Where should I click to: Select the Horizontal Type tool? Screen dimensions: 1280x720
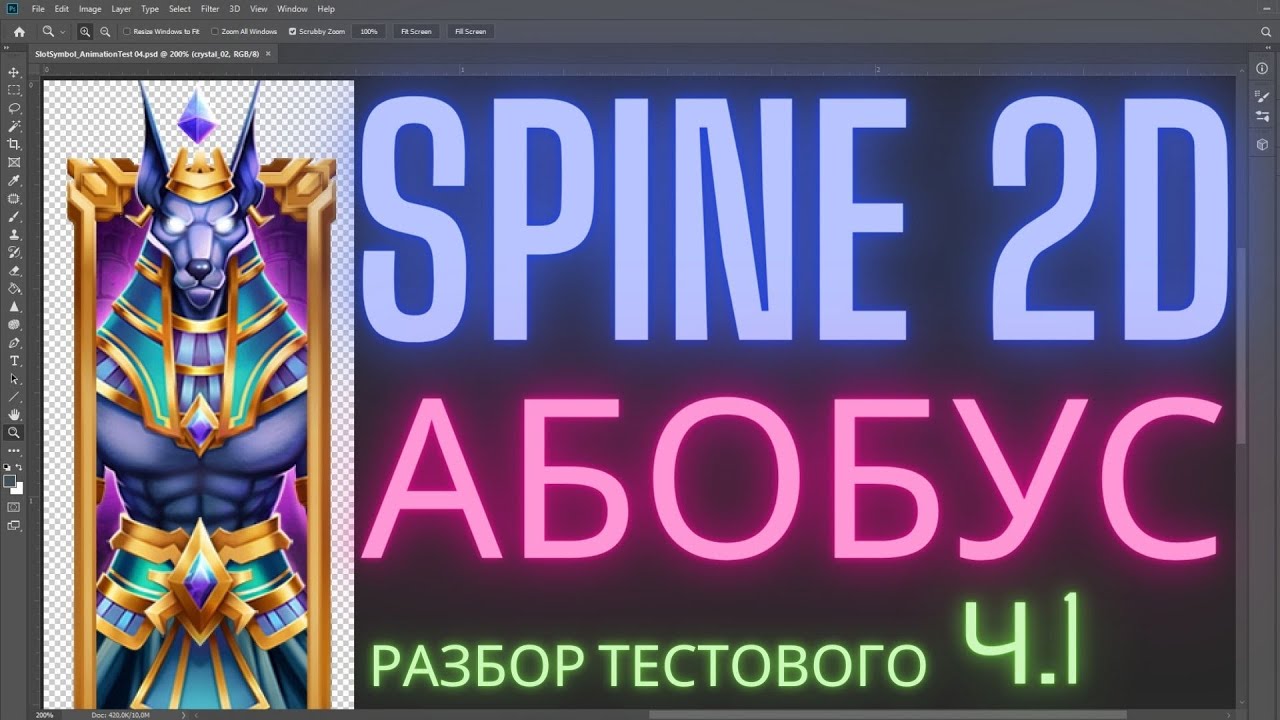[x=14, y=360]
